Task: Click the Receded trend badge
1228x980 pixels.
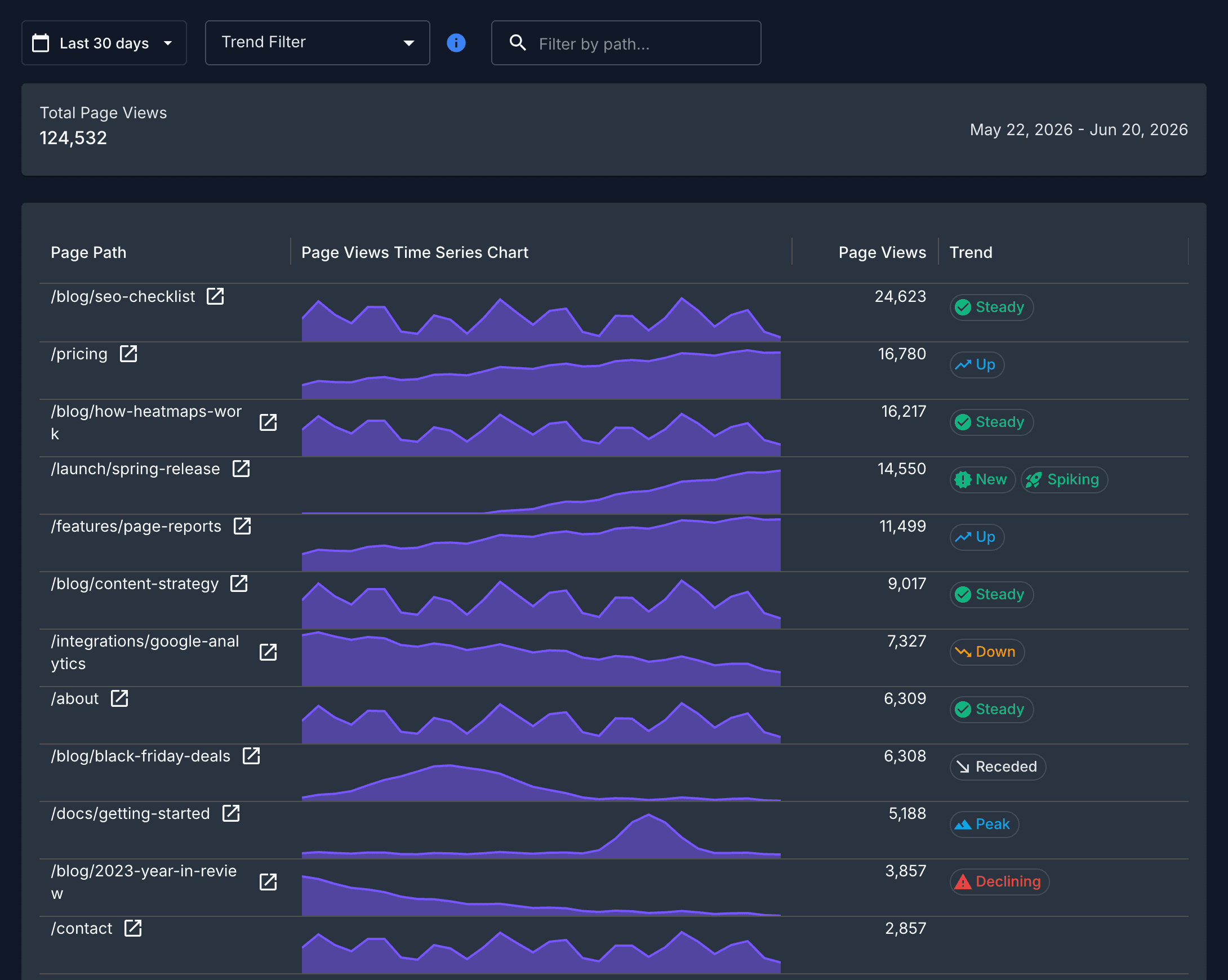Action: pos(998,768)
